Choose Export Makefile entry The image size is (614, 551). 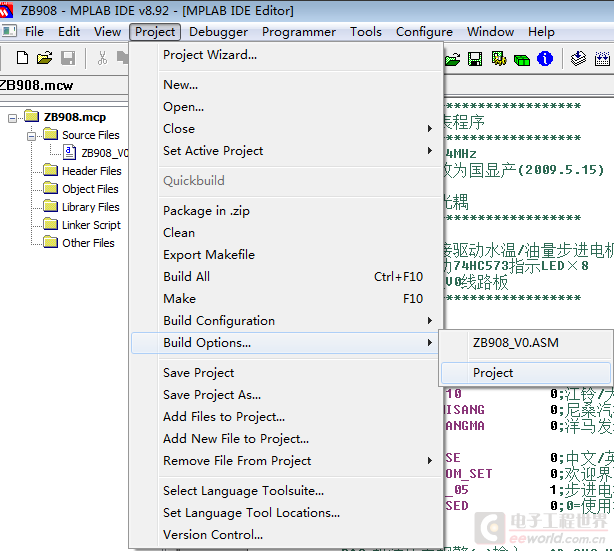(x=286, y=255)
